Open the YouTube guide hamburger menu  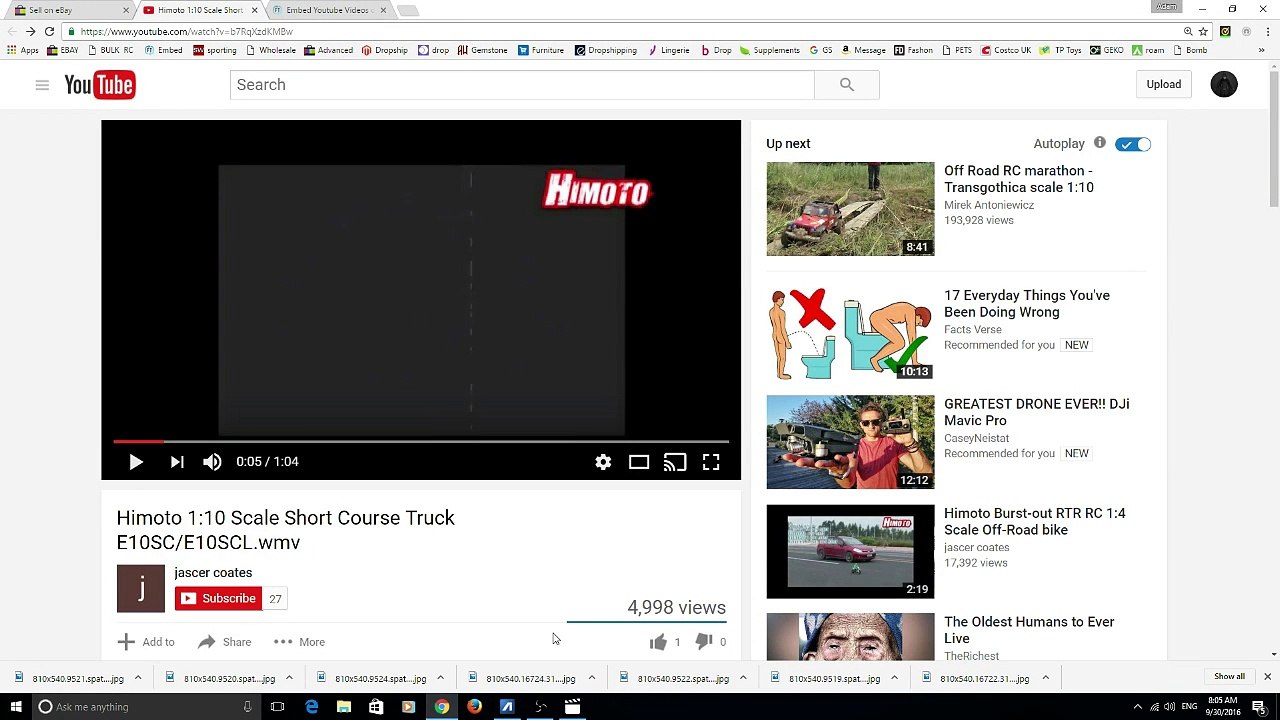pyautogui.click(x=42, y=85)
